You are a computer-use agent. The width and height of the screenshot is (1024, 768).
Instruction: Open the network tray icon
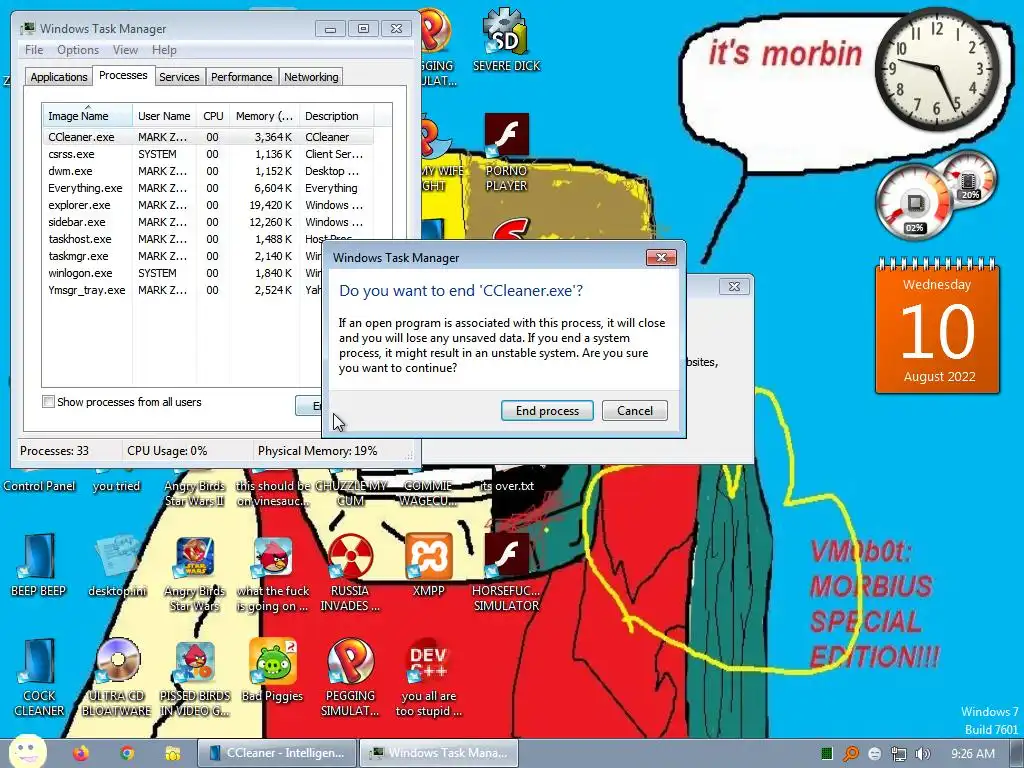click(x=899, y=754)
